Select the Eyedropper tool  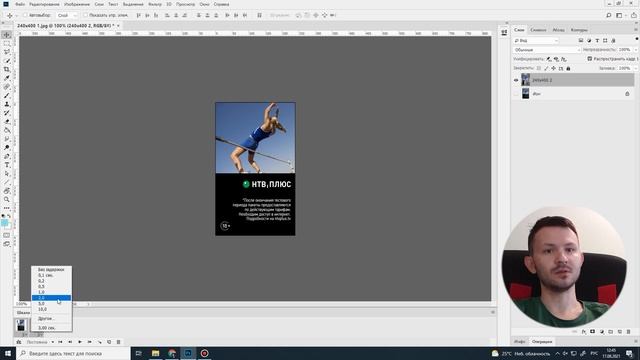click(x=7, y=78)
